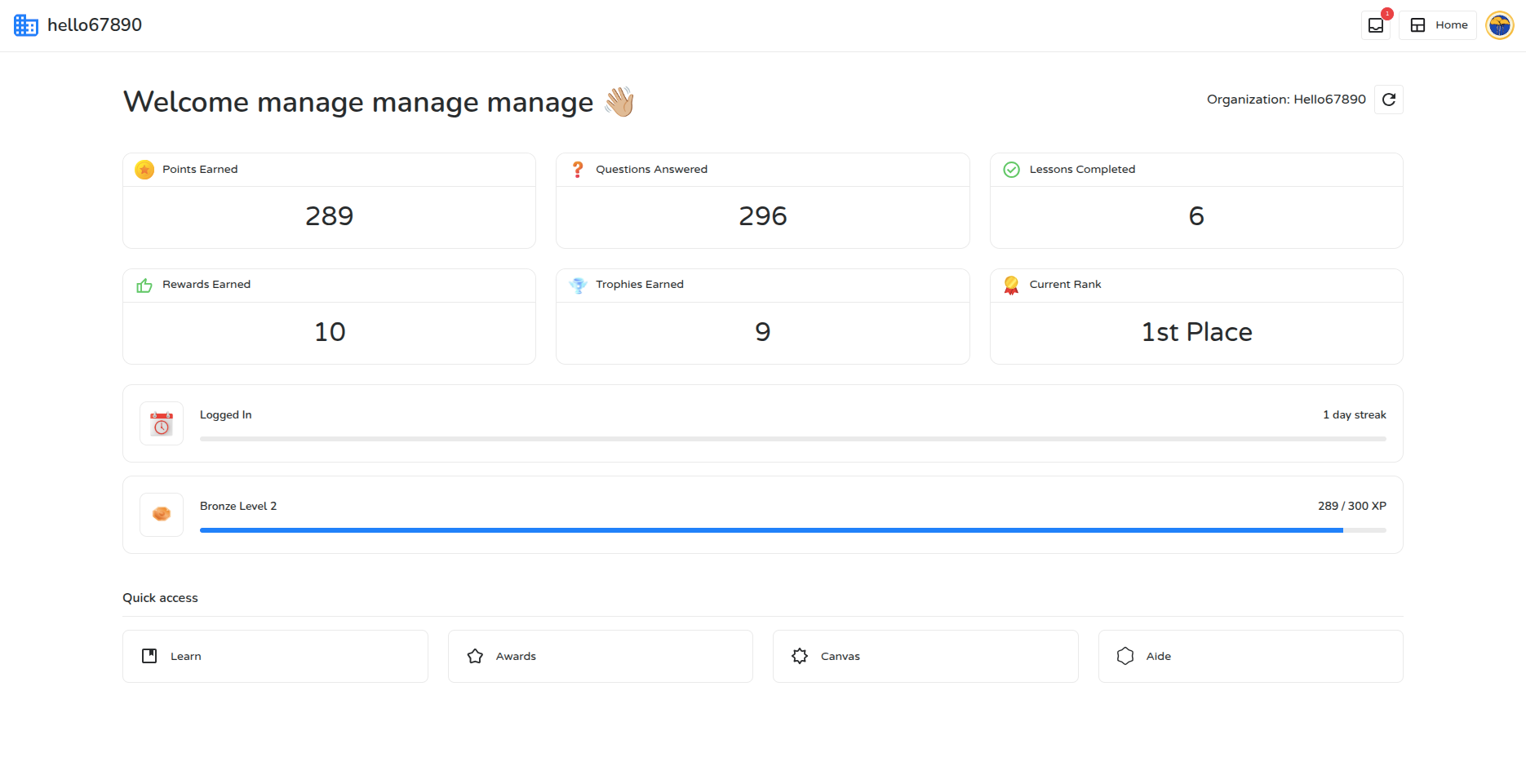Screen dimensions: 1526x784
Task: Click the Bronze Level 2 badge icon
Action: (x=162, y=515)
